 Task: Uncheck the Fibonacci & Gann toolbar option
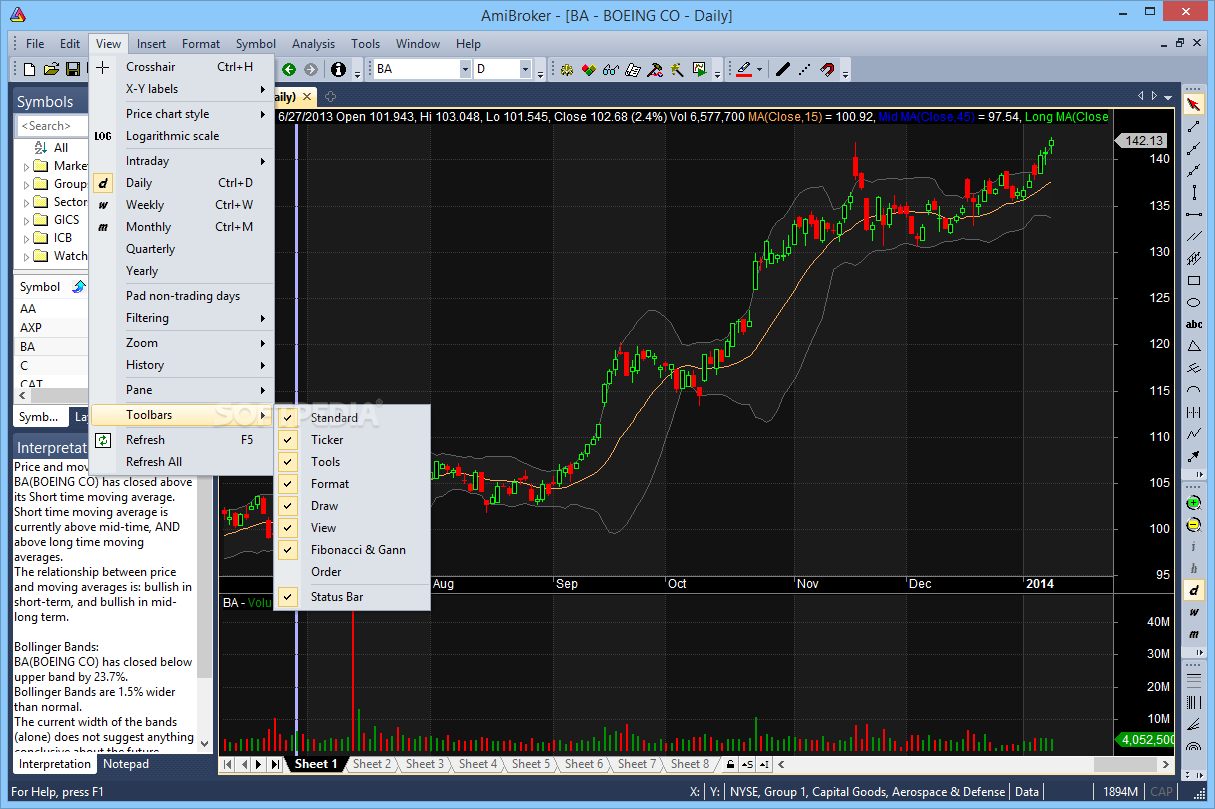click(352, 550)
